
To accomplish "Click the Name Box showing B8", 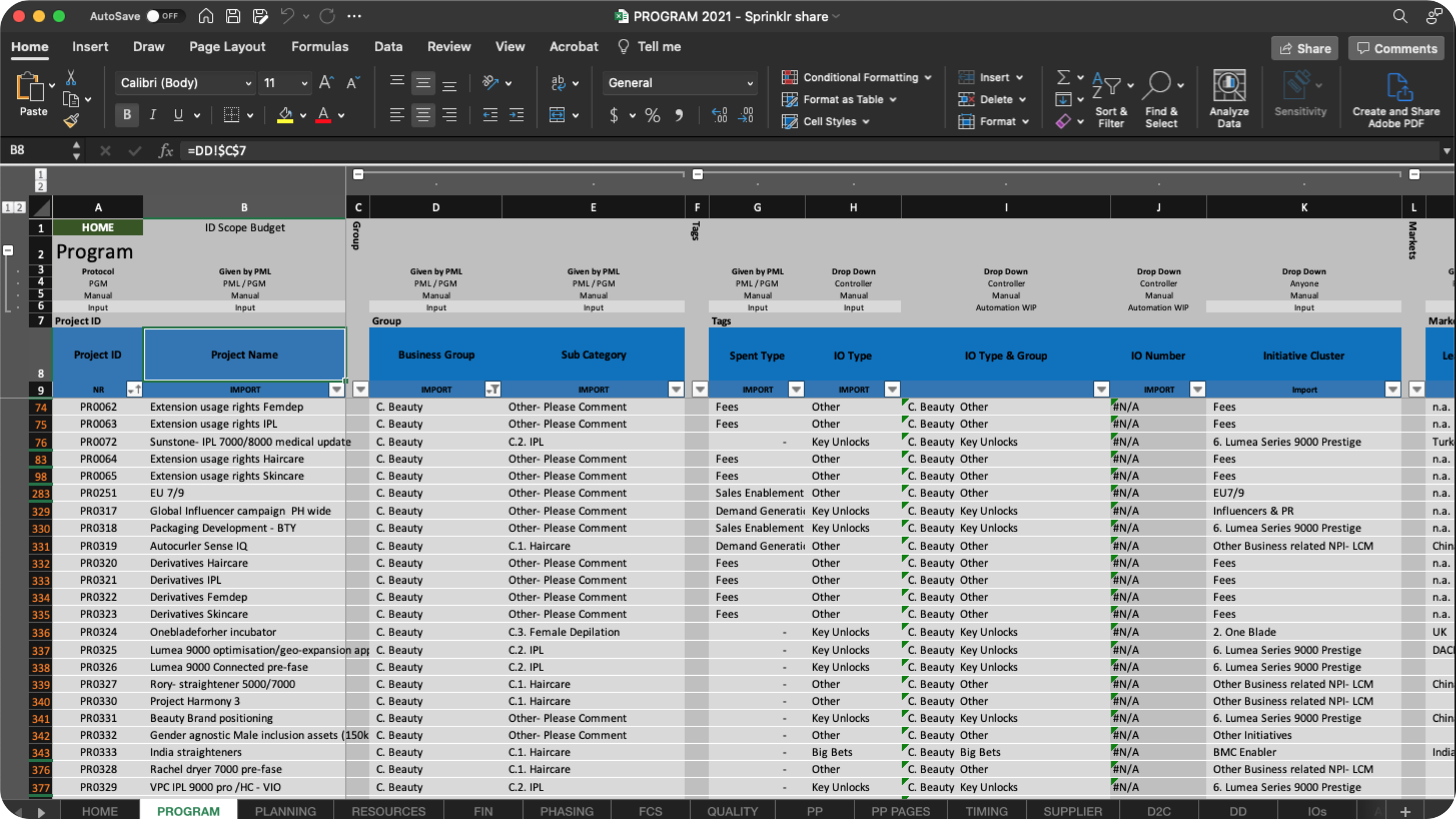I will pos(36,150).
